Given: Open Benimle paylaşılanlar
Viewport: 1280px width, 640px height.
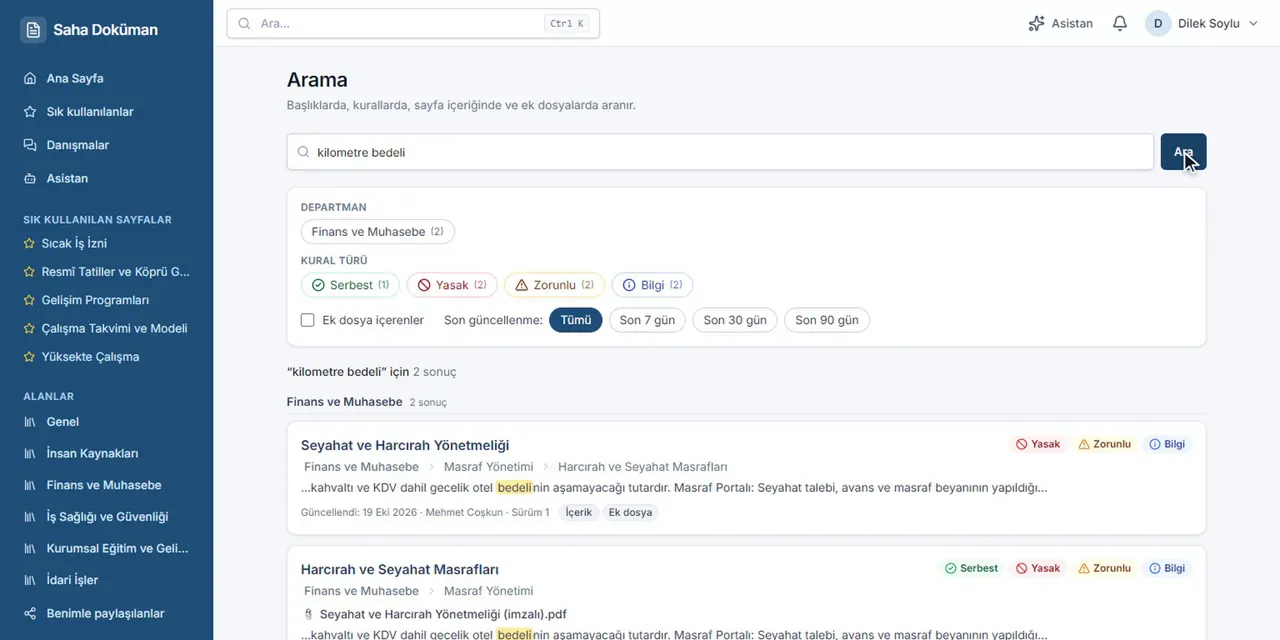Looking at the screenshot, I should [x=106, y=613].
